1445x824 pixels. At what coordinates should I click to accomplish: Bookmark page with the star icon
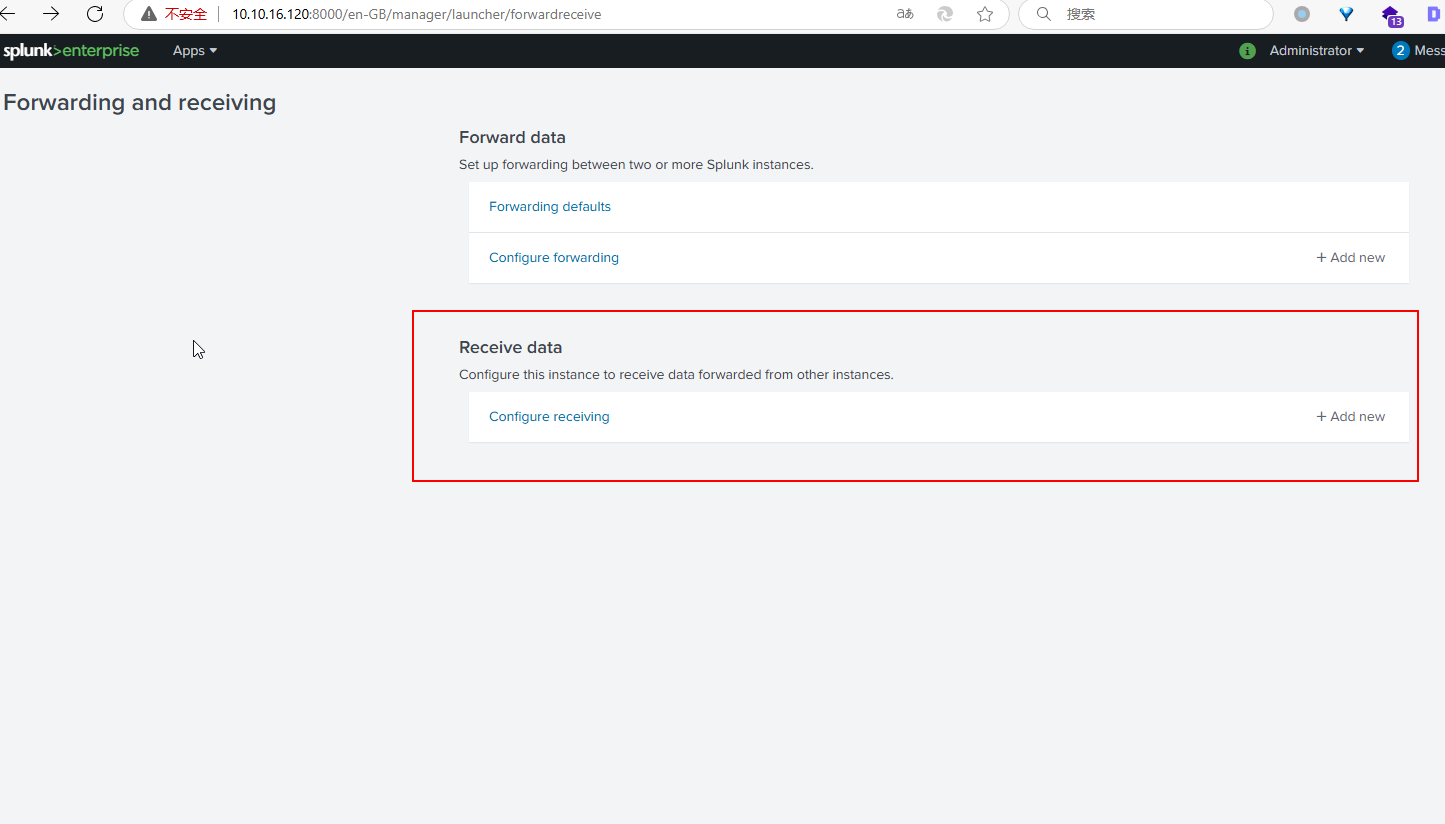pyautogui.click(x=985, y=14)
